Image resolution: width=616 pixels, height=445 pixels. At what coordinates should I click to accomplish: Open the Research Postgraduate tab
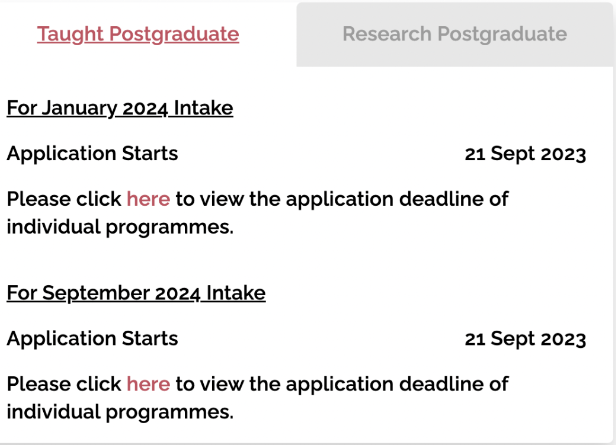454,34
